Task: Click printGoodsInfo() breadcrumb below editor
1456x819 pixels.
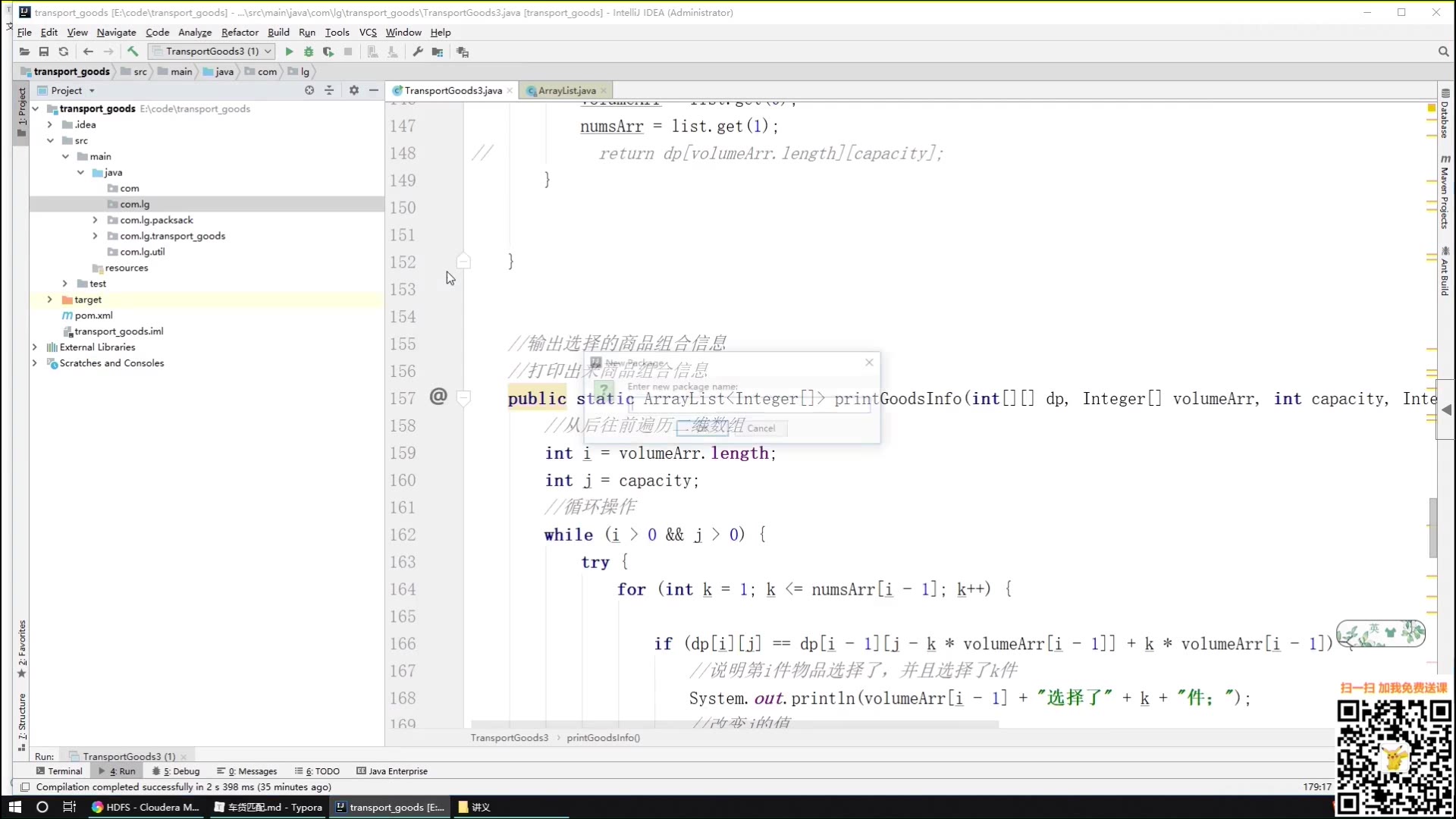Action: pyautogui.click(x=604, y=738)
